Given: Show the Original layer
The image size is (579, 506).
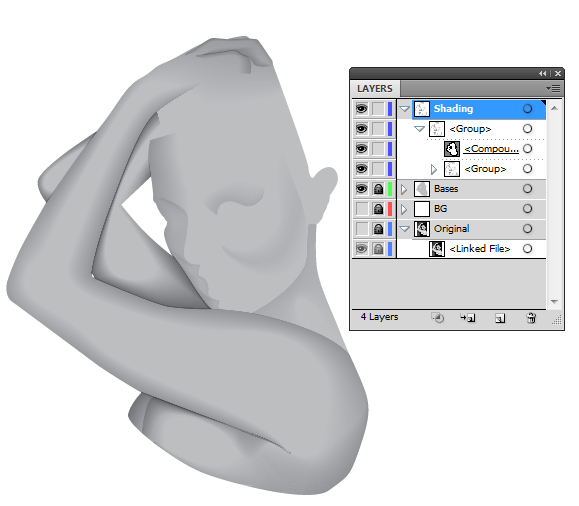Looking at the screenshot, I should pos(362,229).
